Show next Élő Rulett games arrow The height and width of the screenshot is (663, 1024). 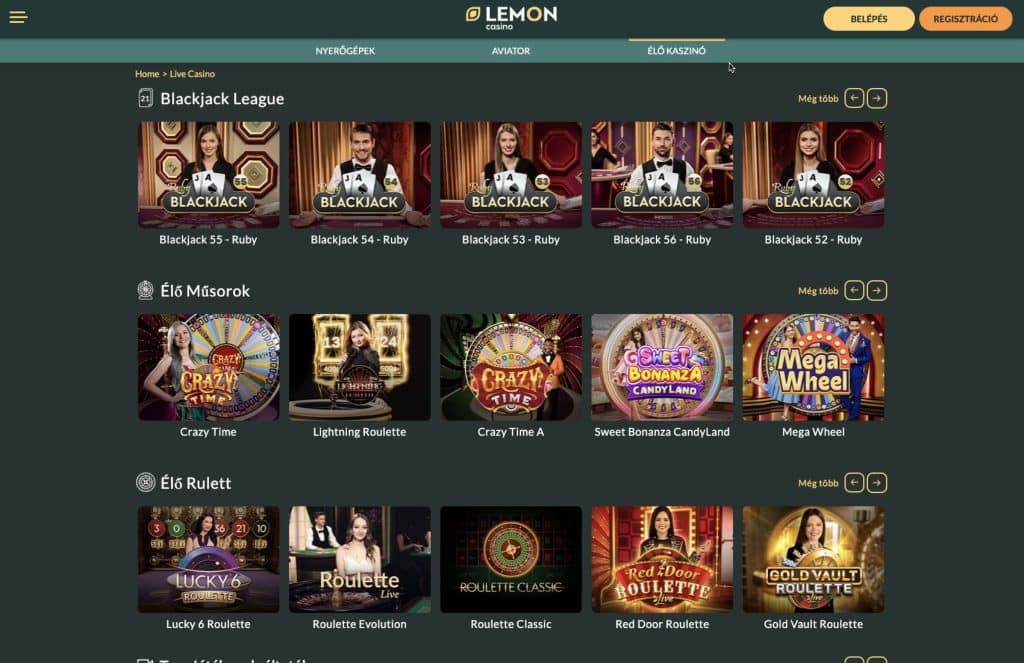(x=877, y=482)
